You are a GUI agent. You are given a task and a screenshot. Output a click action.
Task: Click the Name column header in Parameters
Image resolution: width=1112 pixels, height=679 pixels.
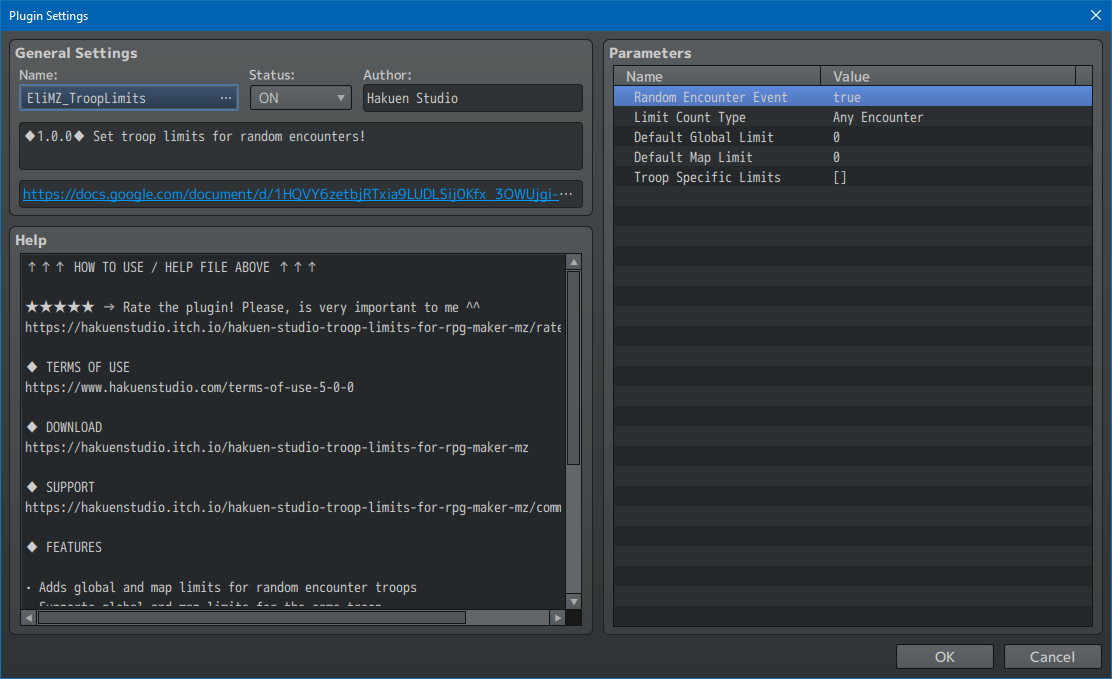pyautogui.click(x=717, y=76)
